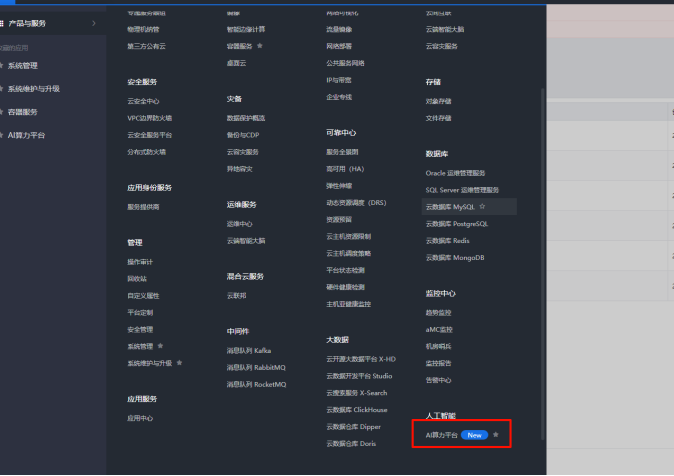
Task: Open 企业专线
Action: (x=339, y=97)
